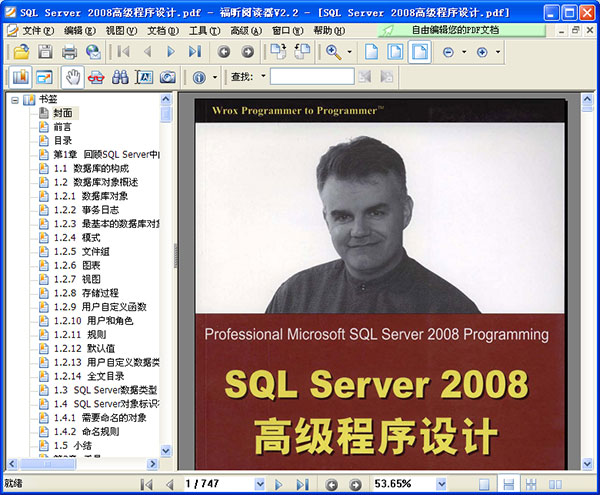Open the 文档(D) menu
Screen dimensions: 600x495
tap(163, 31)
